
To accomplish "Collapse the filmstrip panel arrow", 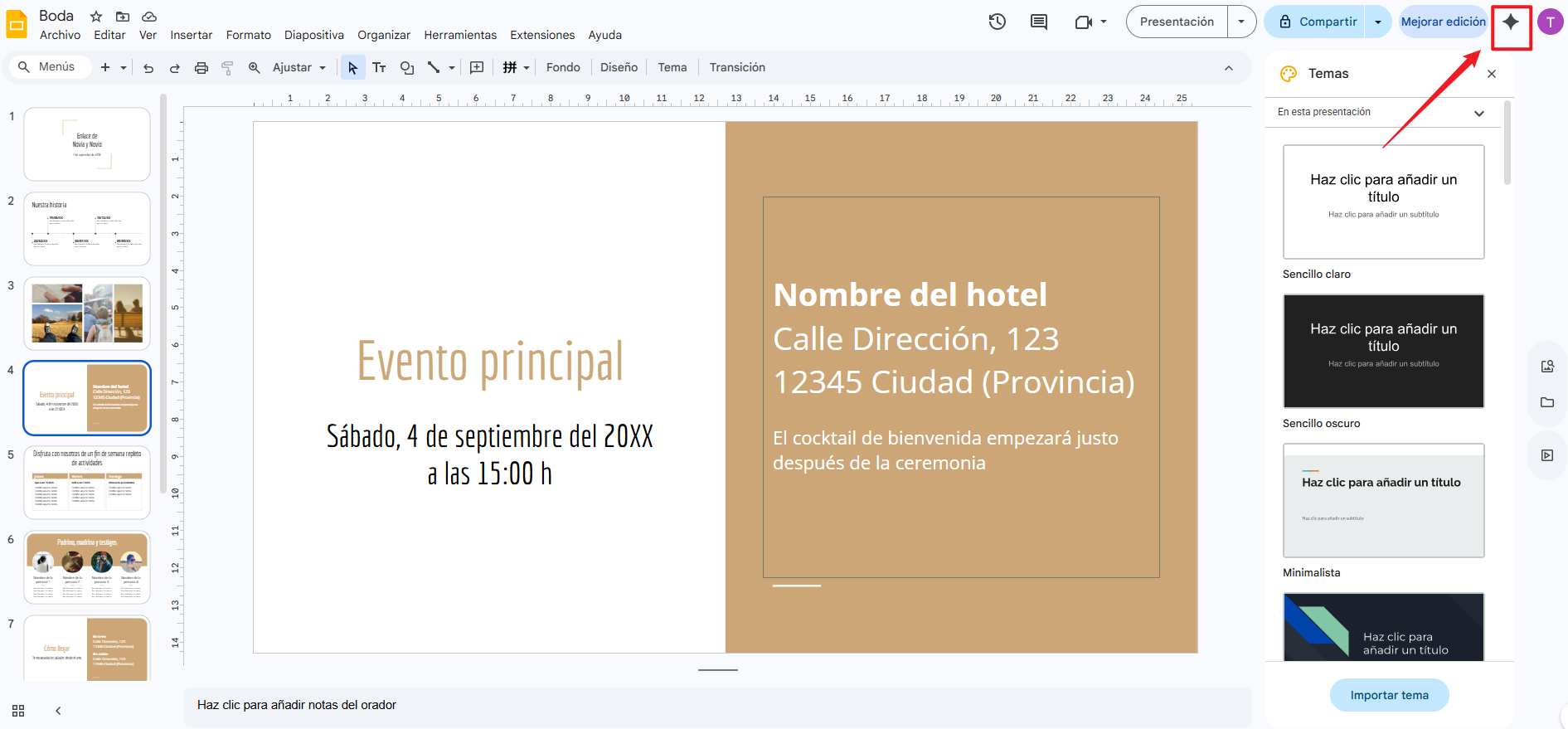I will [x=58, y=711].
